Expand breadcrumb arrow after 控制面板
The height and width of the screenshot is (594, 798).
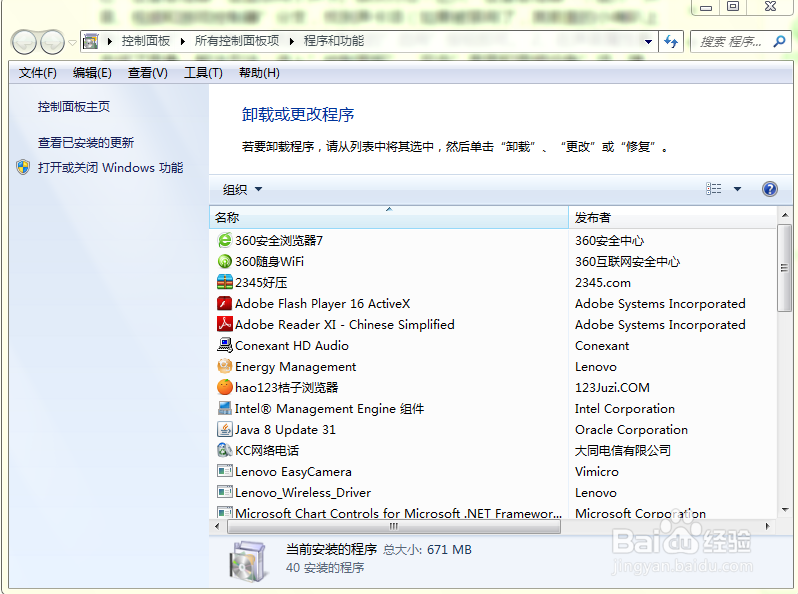point(182,41)
